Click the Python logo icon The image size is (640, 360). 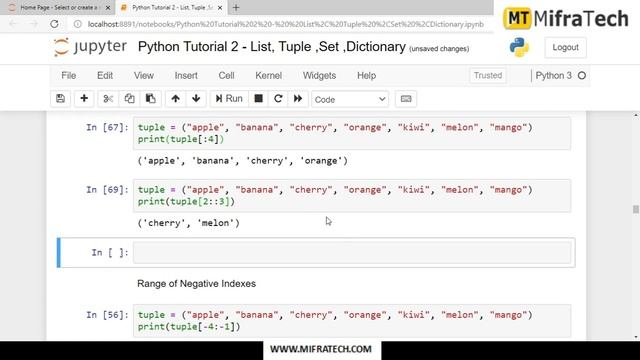[519, 47]
